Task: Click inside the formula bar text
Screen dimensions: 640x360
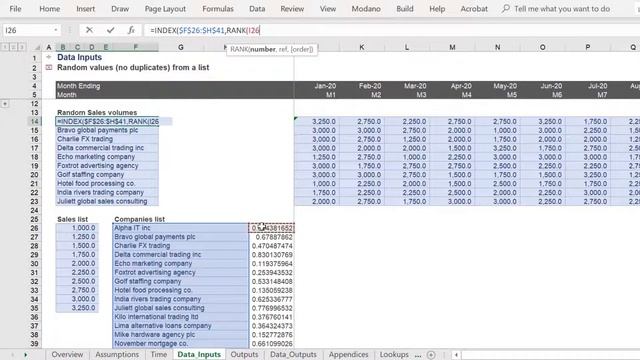Action: 205,30
